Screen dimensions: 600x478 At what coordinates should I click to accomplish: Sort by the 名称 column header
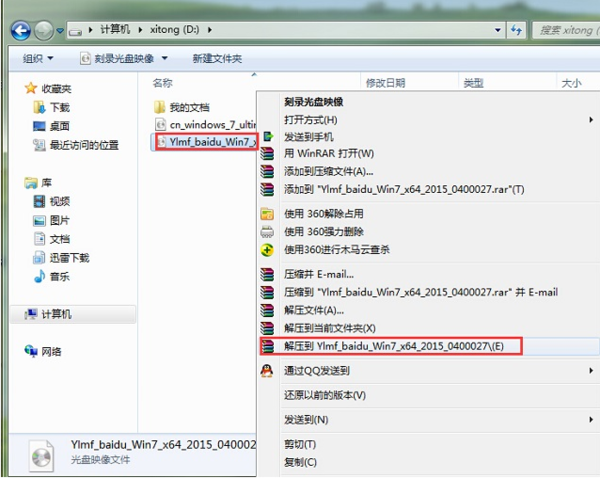pos(163,83)
